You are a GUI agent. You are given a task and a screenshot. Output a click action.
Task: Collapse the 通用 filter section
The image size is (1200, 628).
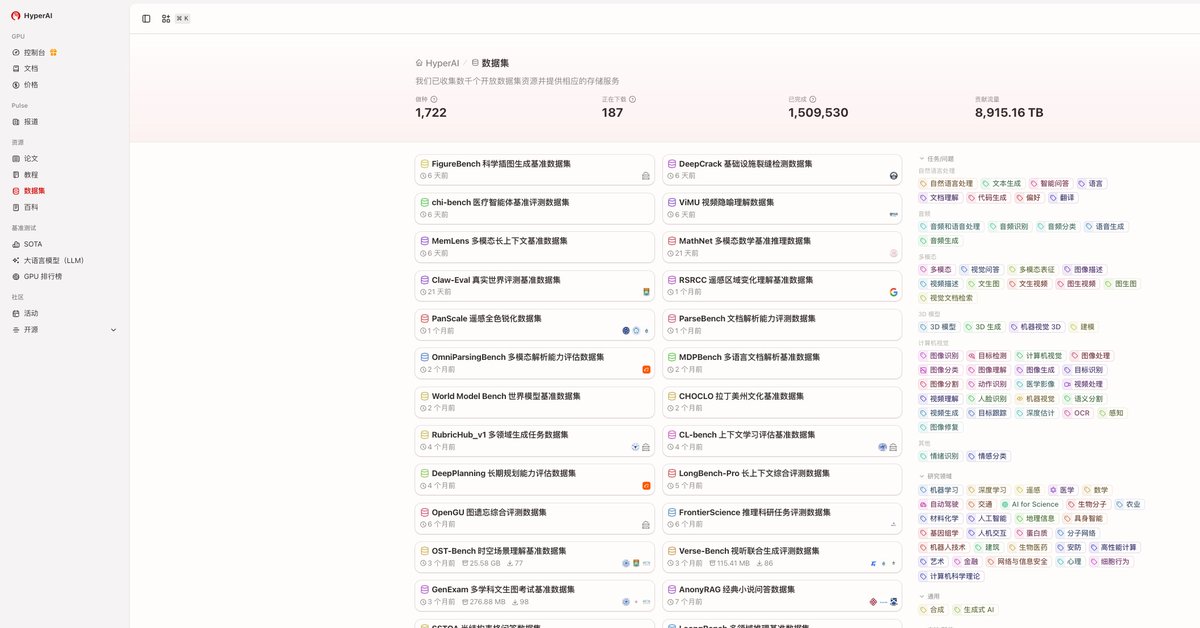[x=929, y=596]
